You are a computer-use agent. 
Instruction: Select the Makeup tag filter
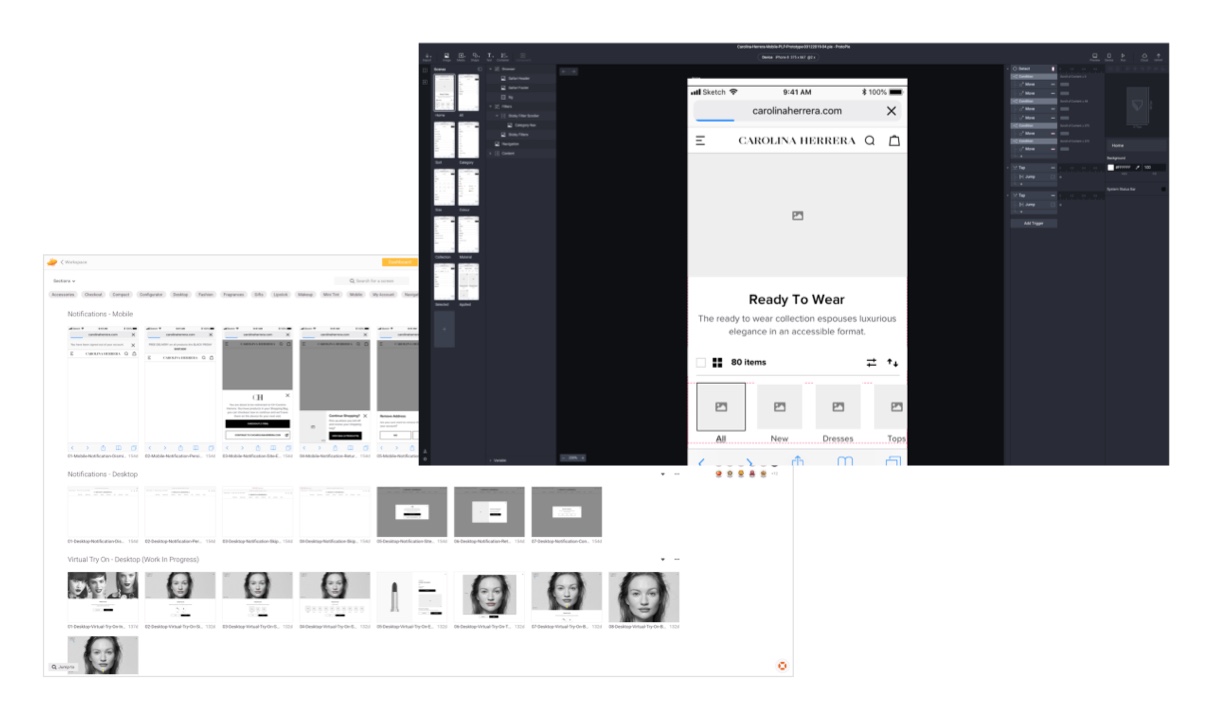coord(305,295)
